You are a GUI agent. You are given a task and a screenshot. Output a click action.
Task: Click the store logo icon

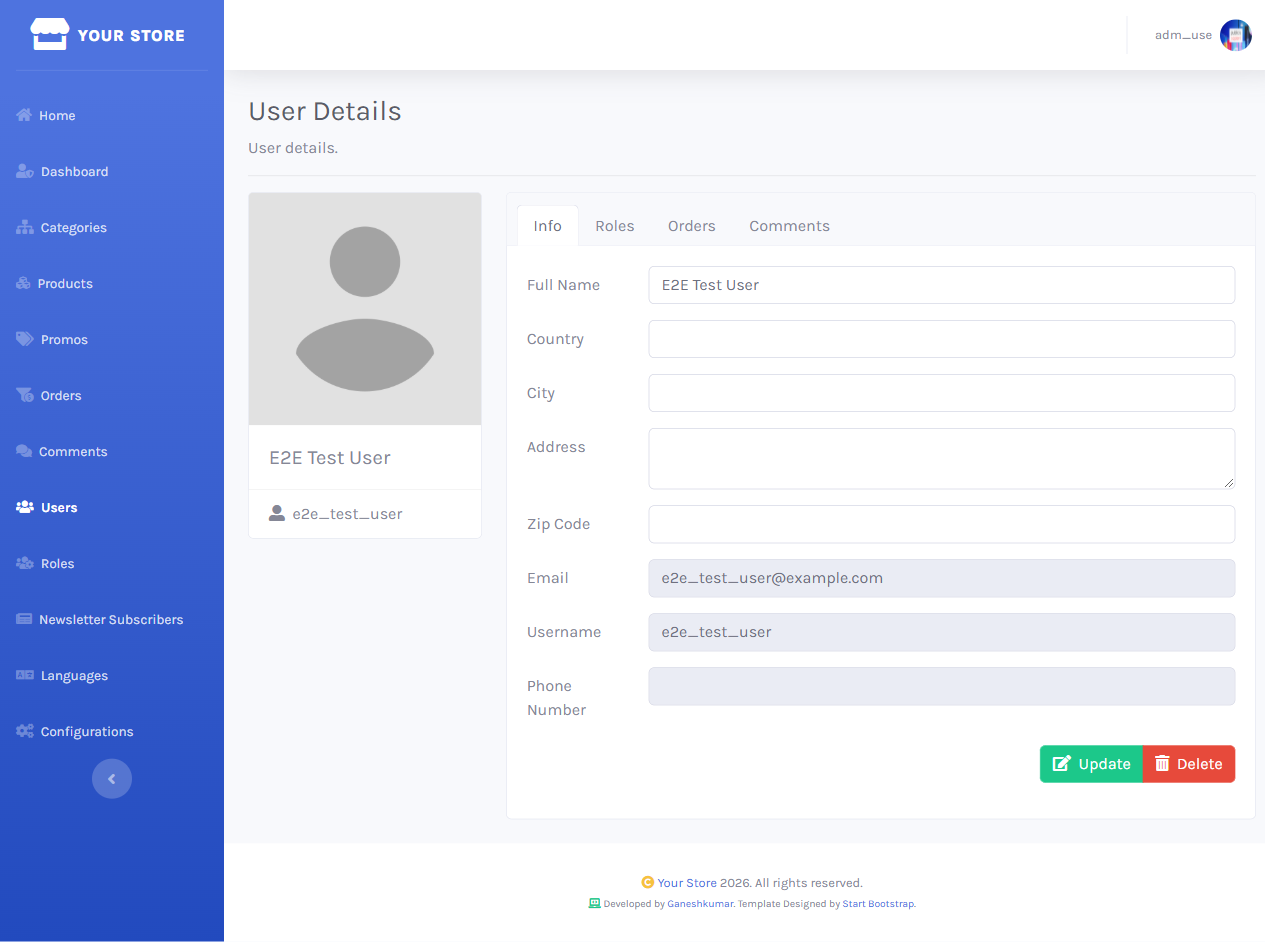(x=50, y=35)
